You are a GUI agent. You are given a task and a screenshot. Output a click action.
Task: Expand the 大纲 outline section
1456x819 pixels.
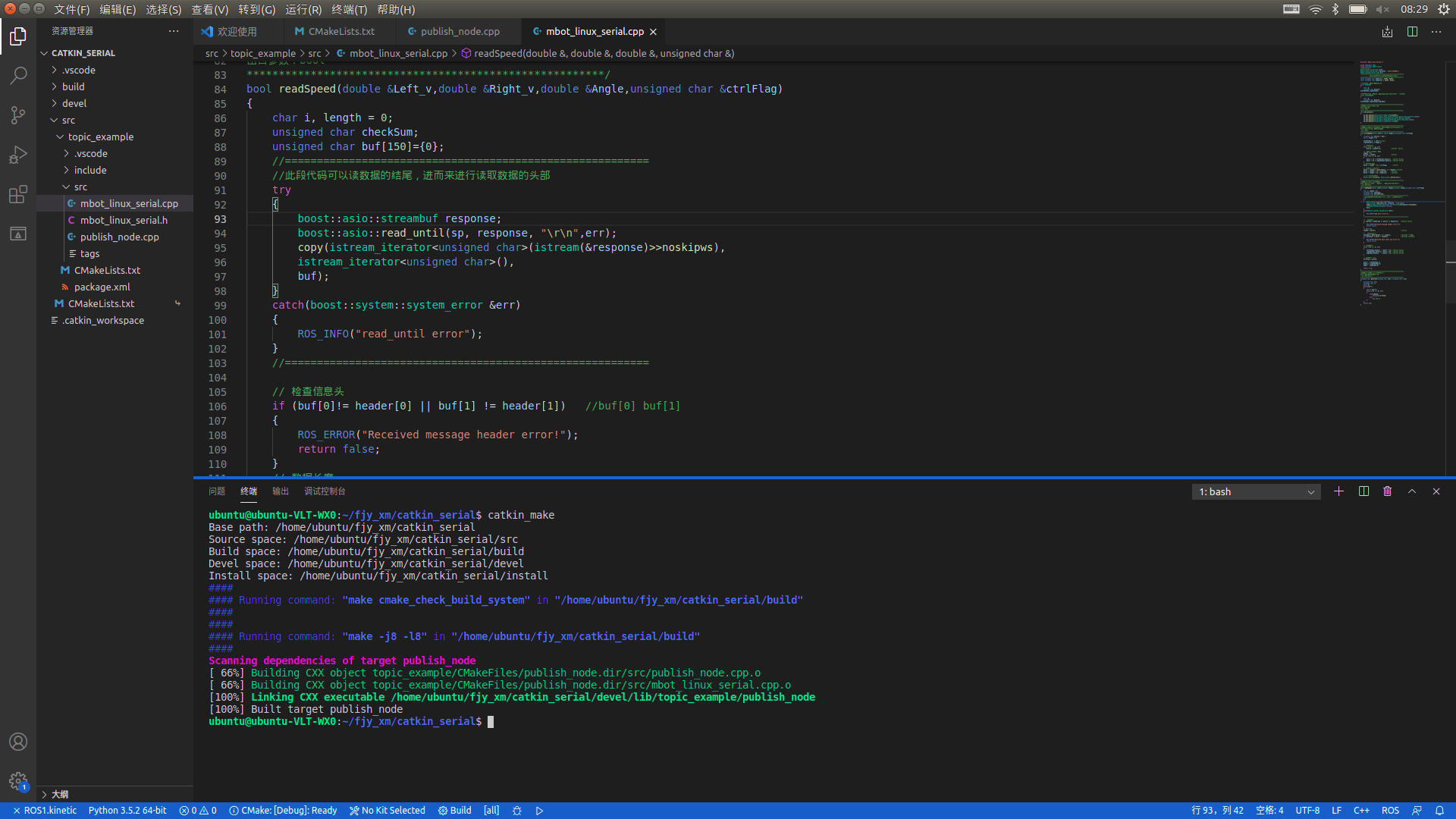tap(59, 794)
